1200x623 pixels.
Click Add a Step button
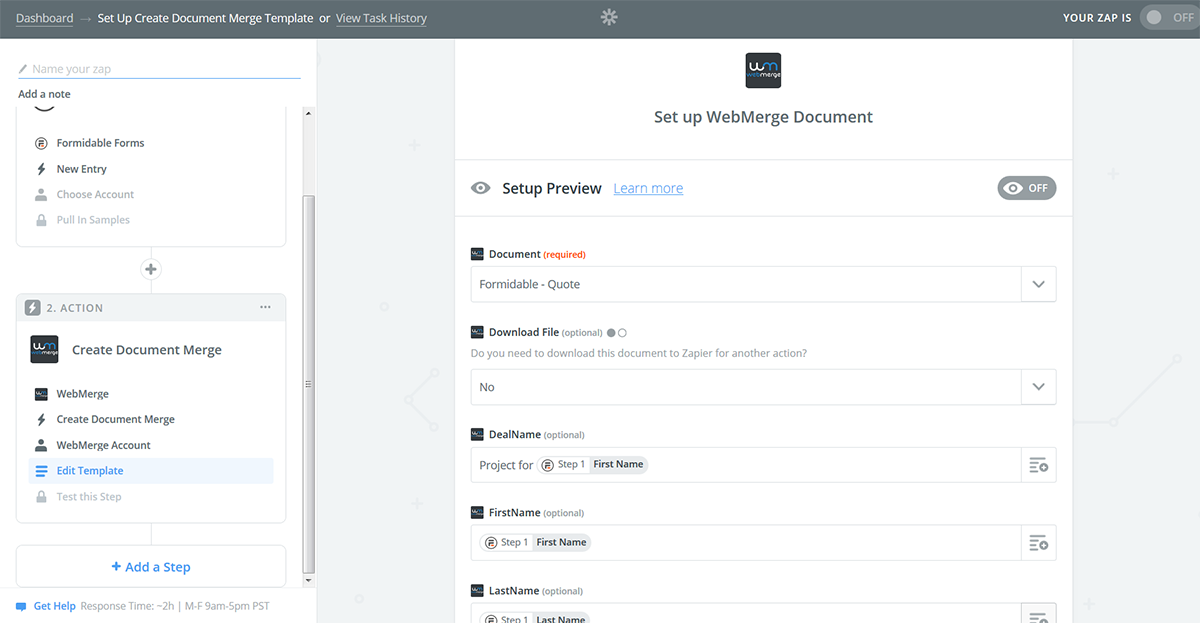pyautogui.click(x=151, y=566)
